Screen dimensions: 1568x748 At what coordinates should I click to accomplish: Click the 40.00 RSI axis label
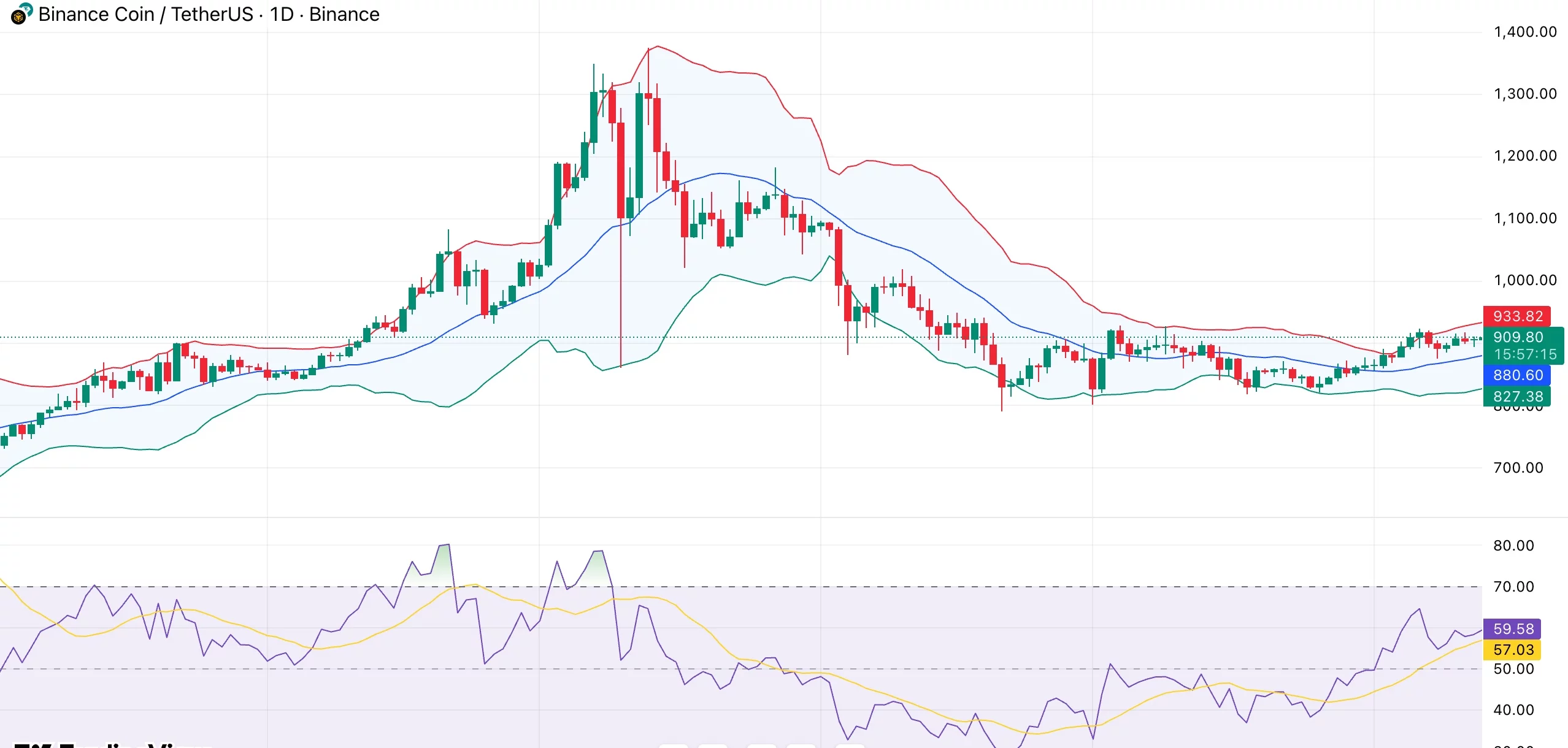pyautogui.click(x=1513, y=710)
